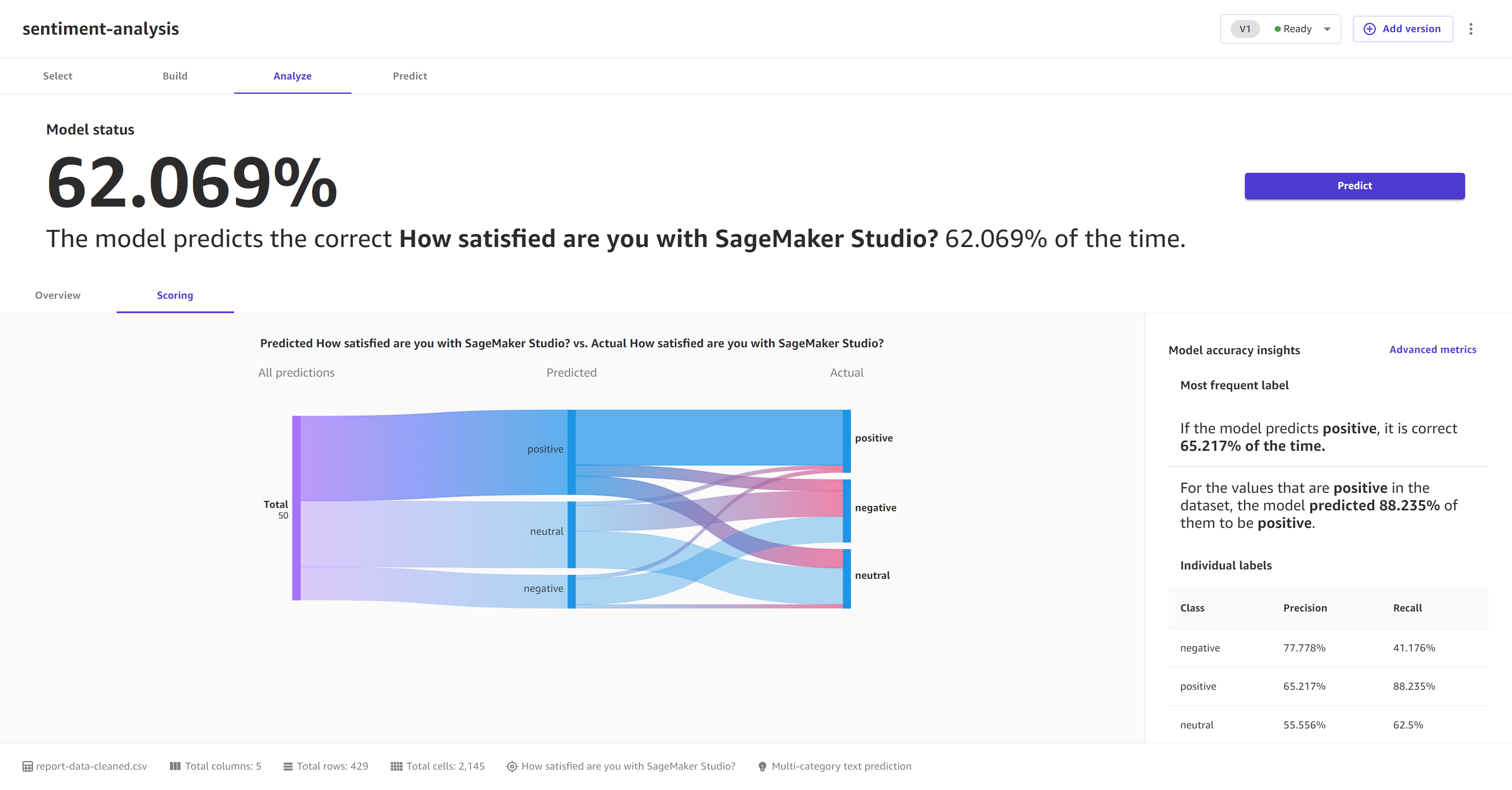Select the Build navigation tab
This screenshot has height=790, width=1512.
(176, 76)
